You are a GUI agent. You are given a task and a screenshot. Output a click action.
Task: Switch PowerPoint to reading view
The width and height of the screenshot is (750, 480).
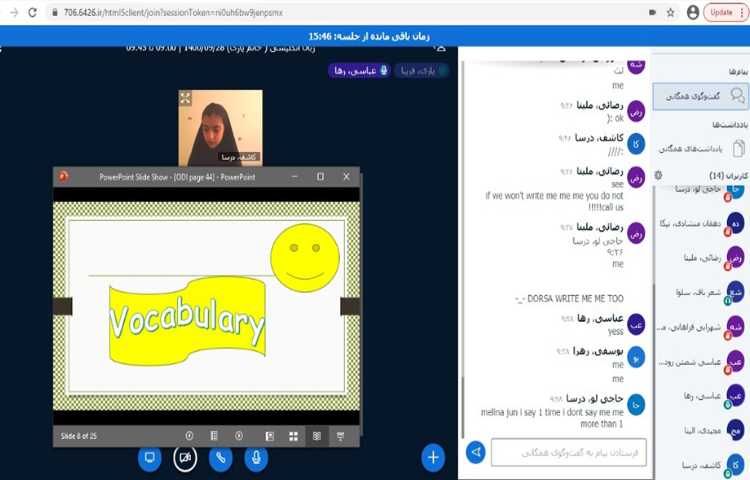(317, 436)
